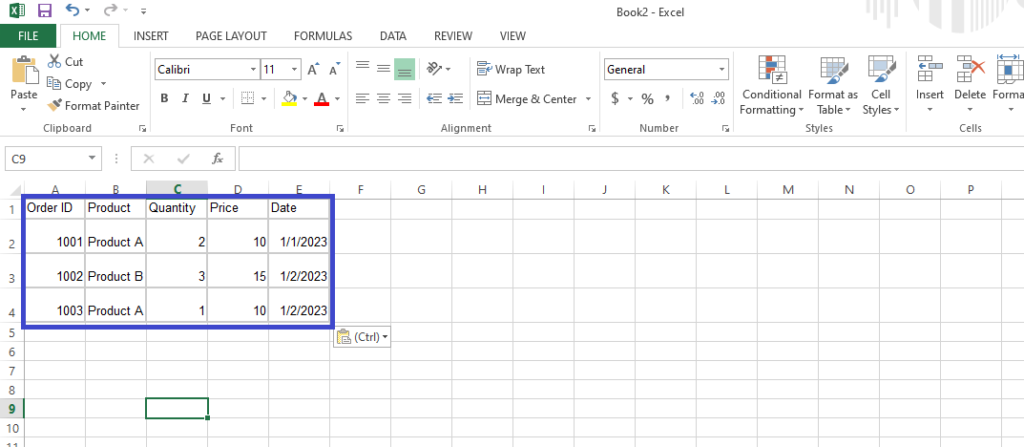Switch to the FORMULAS tab
Image resolution: width=1024 pixels, height=447 pixels.
[323, 36]
